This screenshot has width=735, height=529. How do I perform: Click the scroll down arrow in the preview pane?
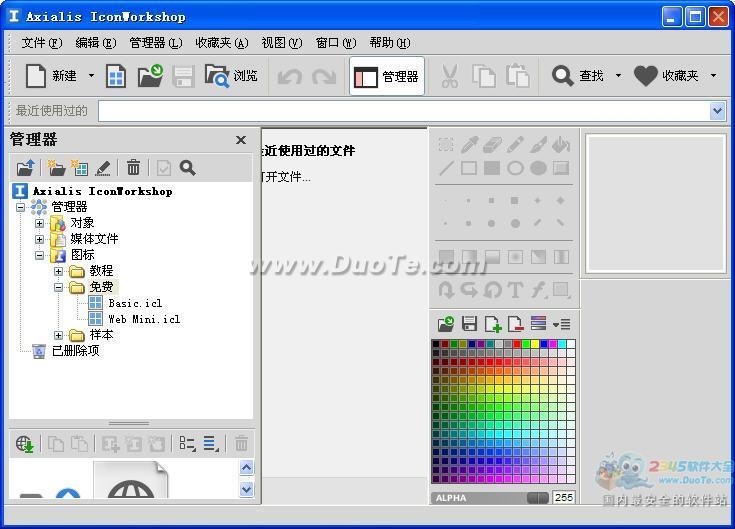tap(247, 490)
